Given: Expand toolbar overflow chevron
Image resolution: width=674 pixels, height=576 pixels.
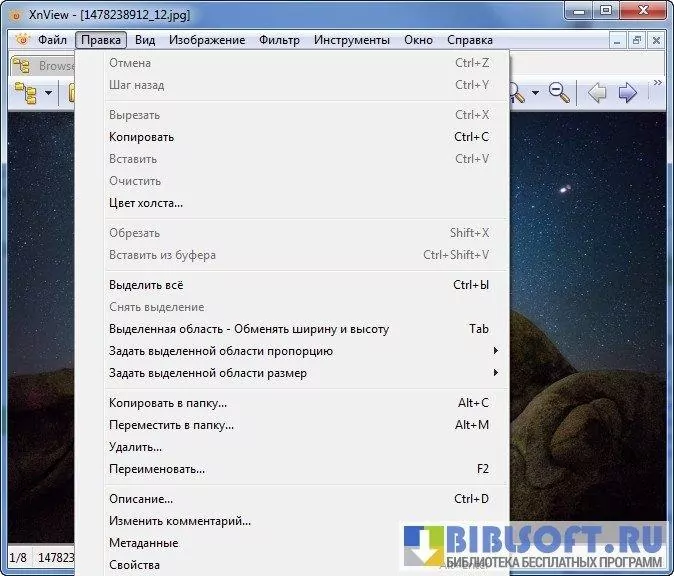Looking at the screenshot, I should tap(657, 83).
